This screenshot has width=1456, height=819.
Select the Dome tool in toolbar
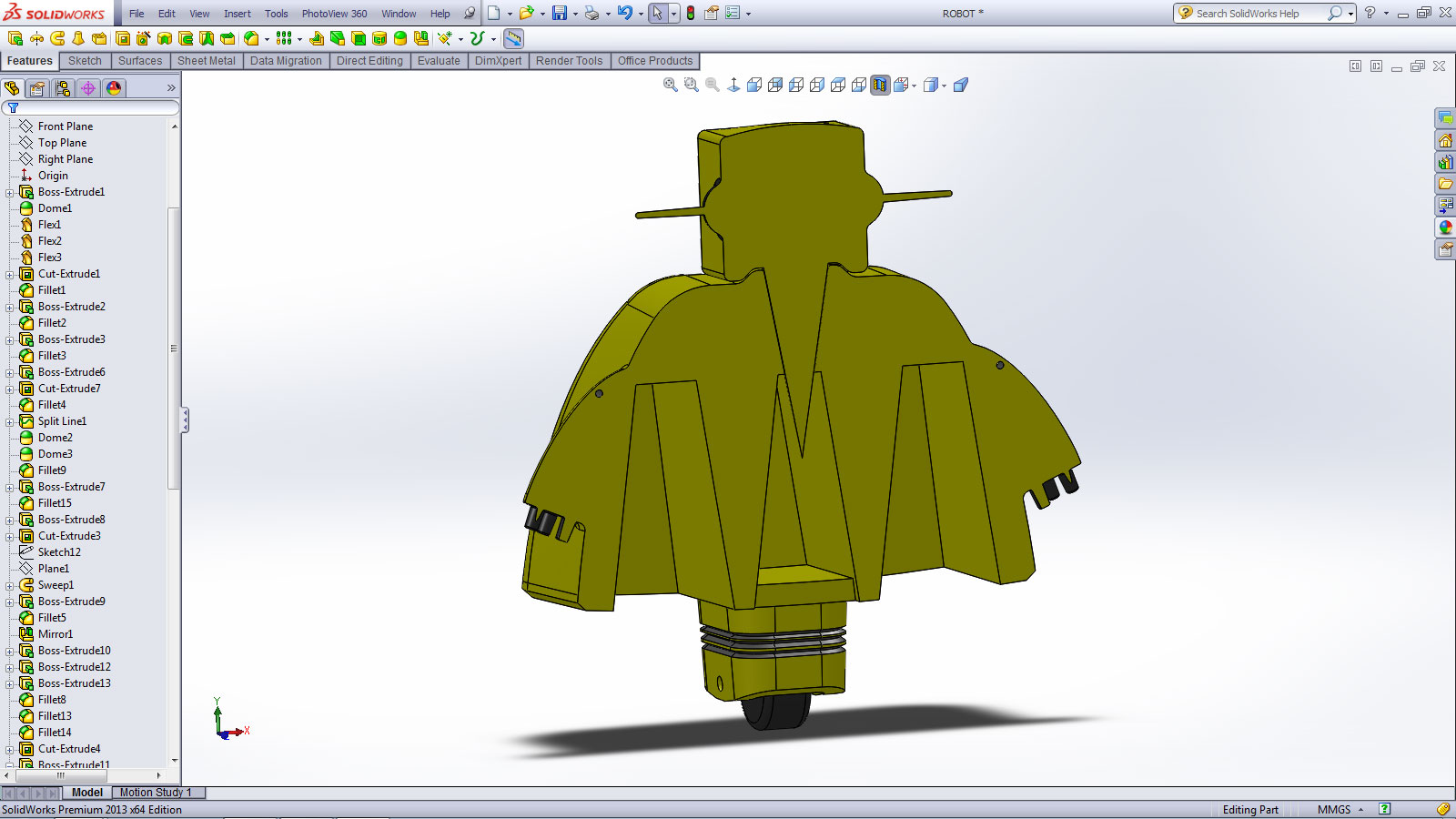tap(400, 38)
